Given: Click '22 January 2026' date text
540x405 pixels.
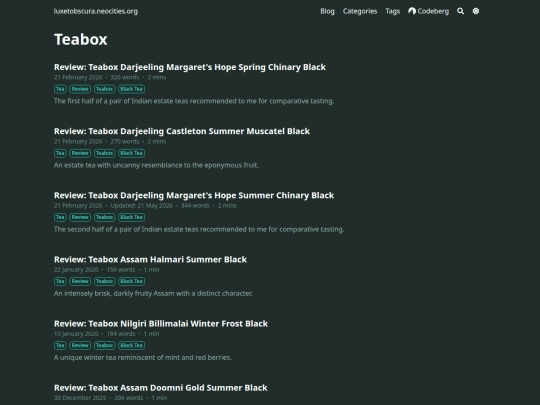Looking at the screenshot, I should (x=76, y=270).
